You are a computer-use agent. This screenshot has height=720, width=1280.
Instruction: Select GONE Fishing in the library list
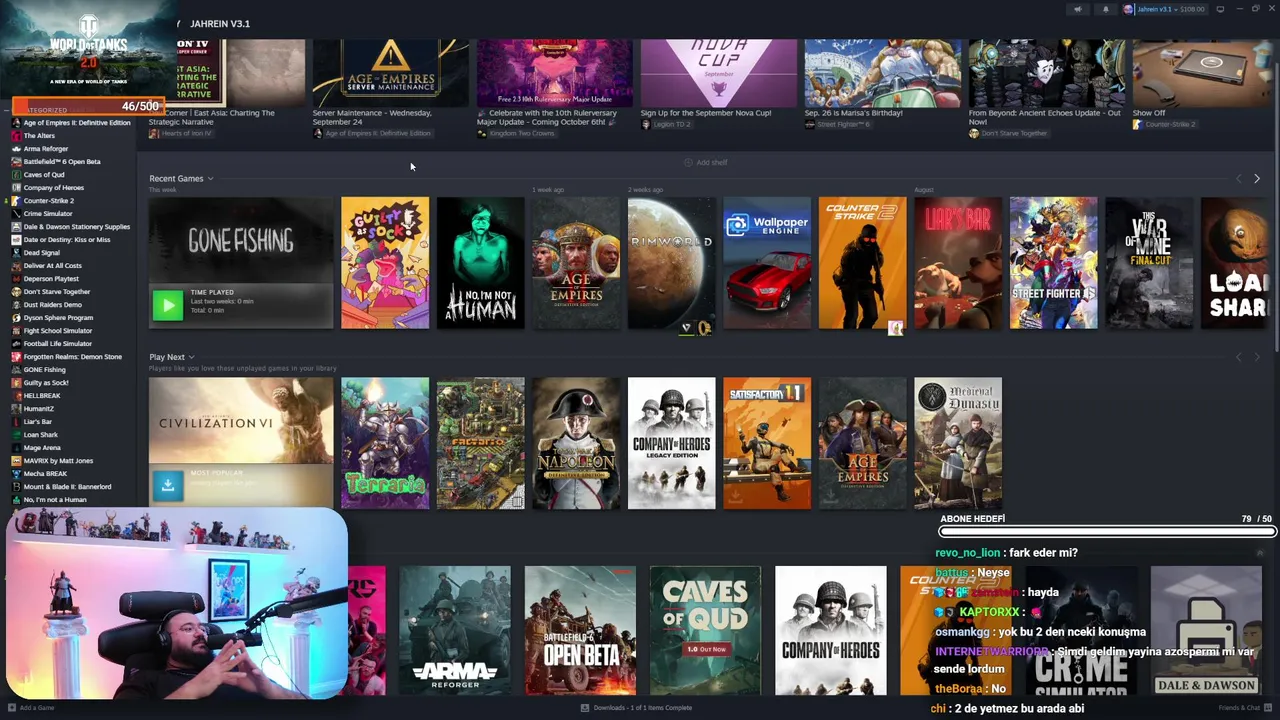point(45,370)
